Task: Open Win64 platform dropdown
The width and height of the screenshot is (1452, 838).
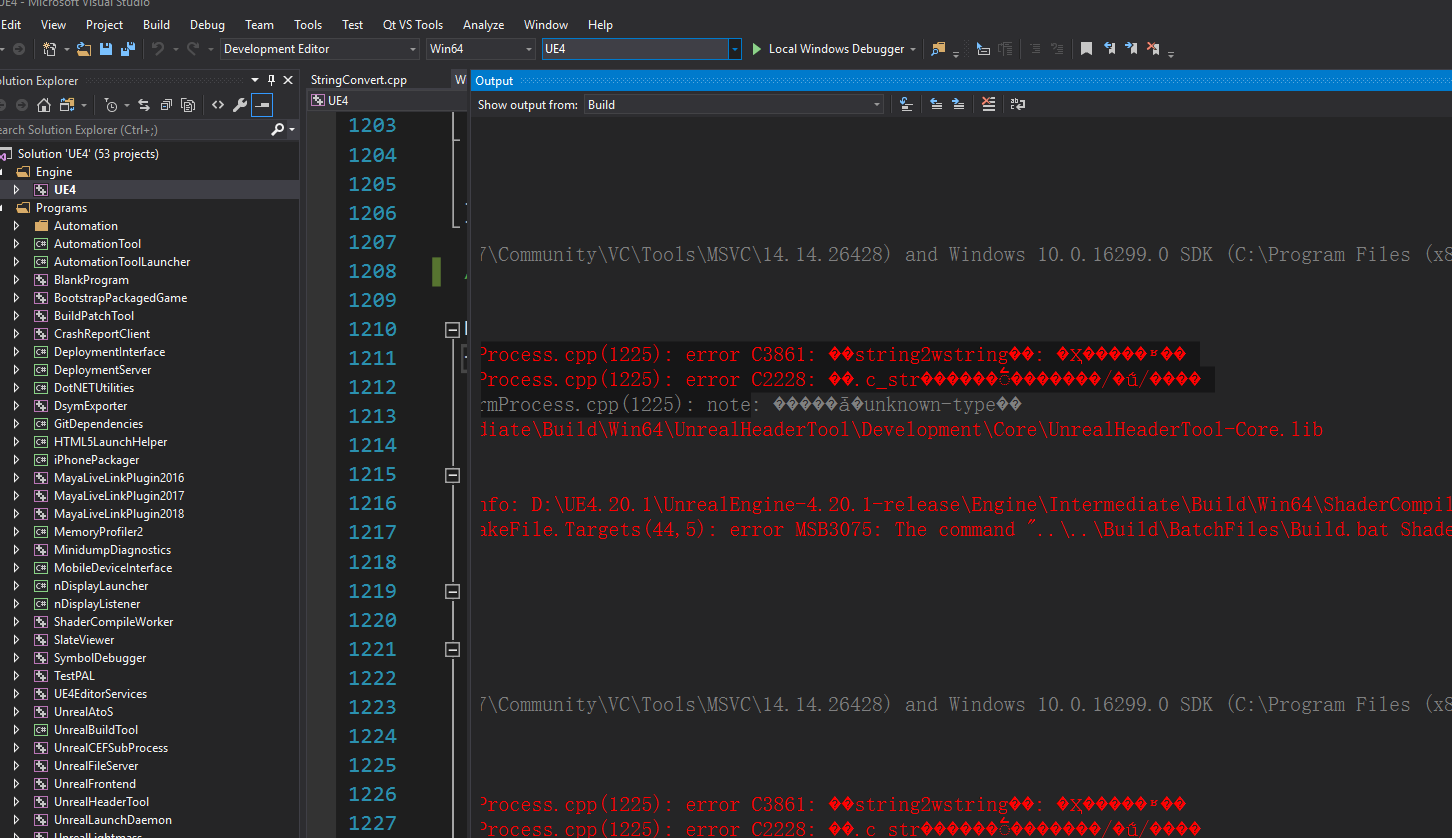Action: [x=528, y=49]
